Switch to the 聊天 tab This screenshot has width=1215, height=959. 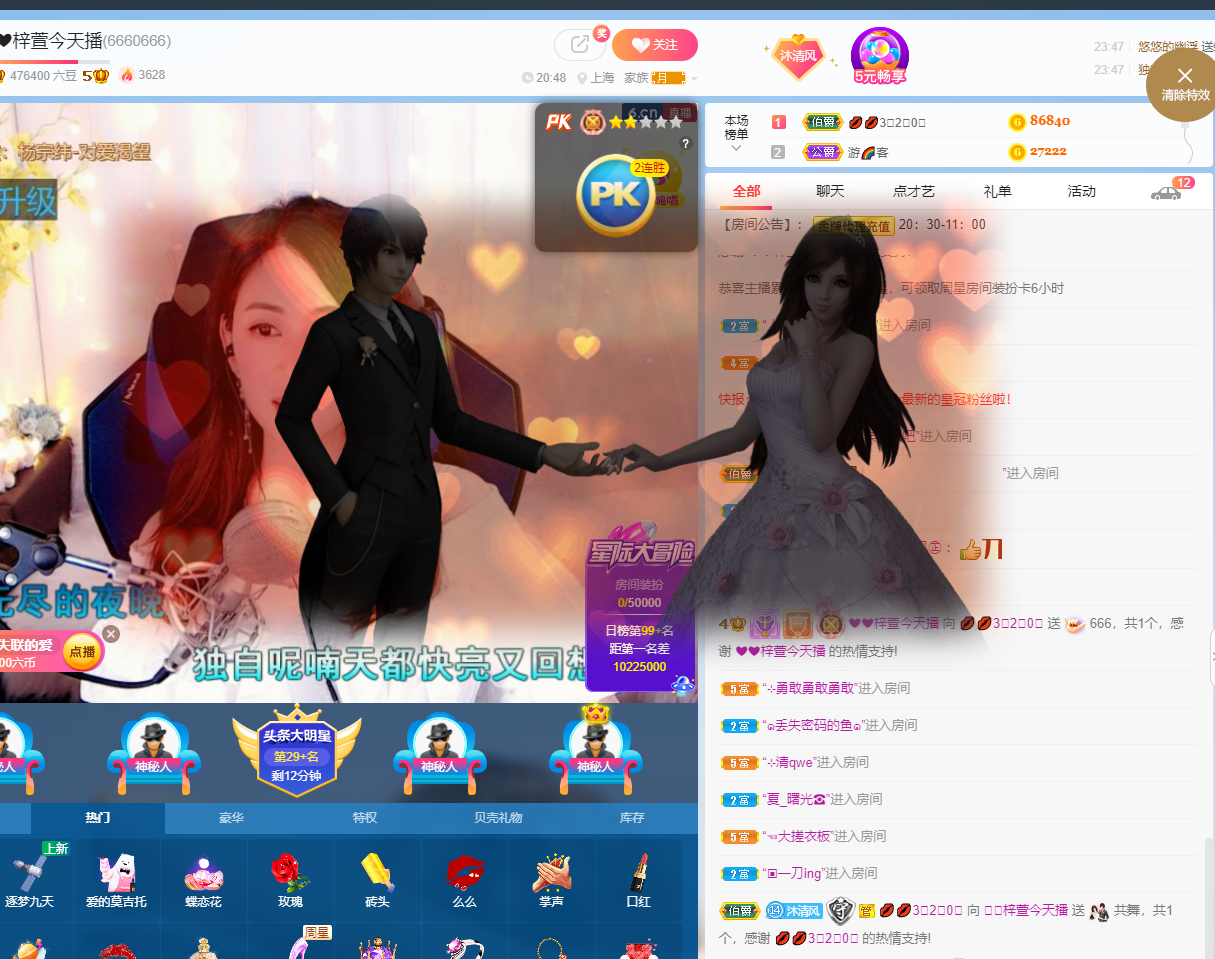(830, 191)
